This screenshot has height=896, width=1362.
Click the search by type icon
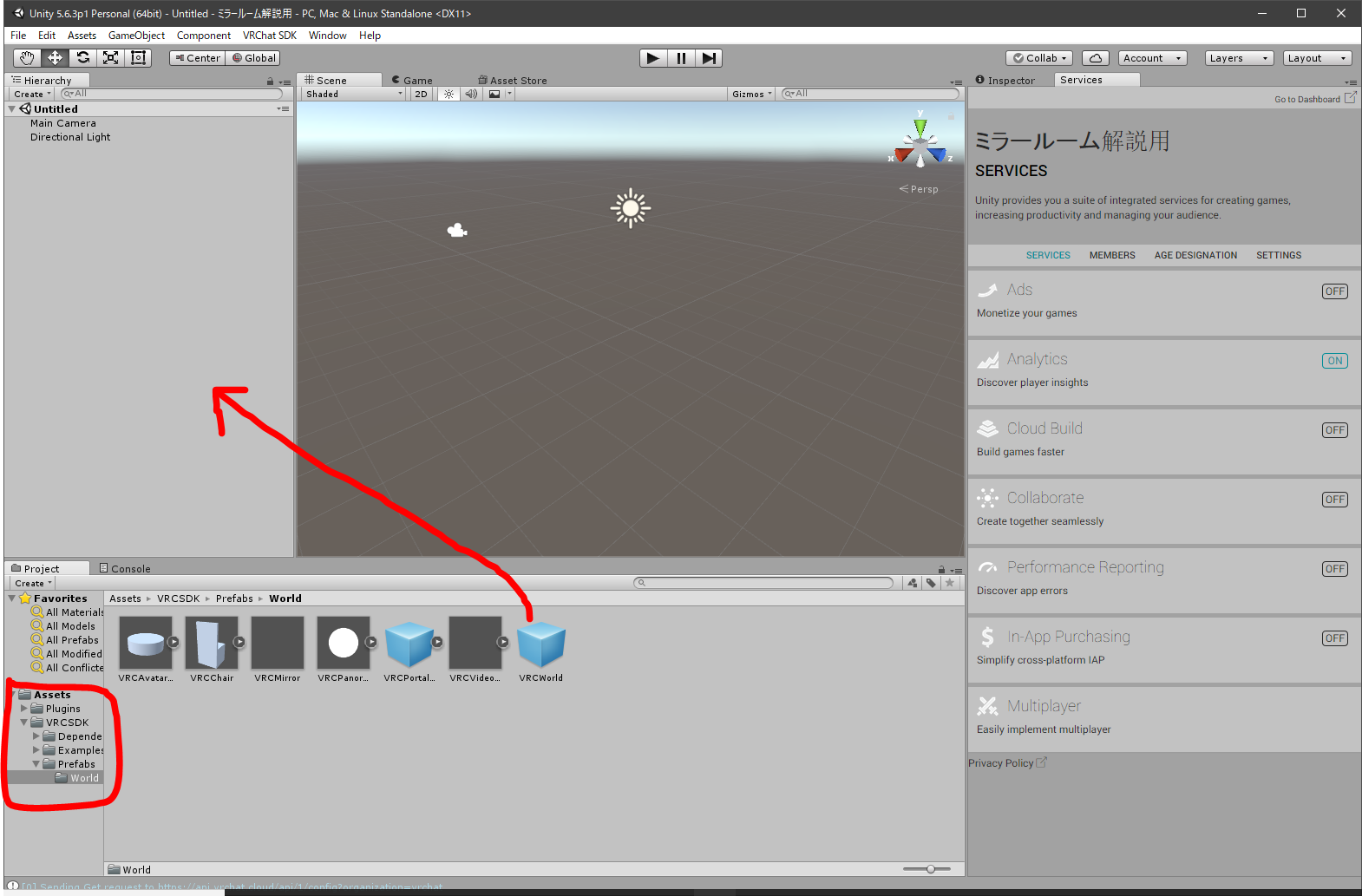[x=913, y=583]
